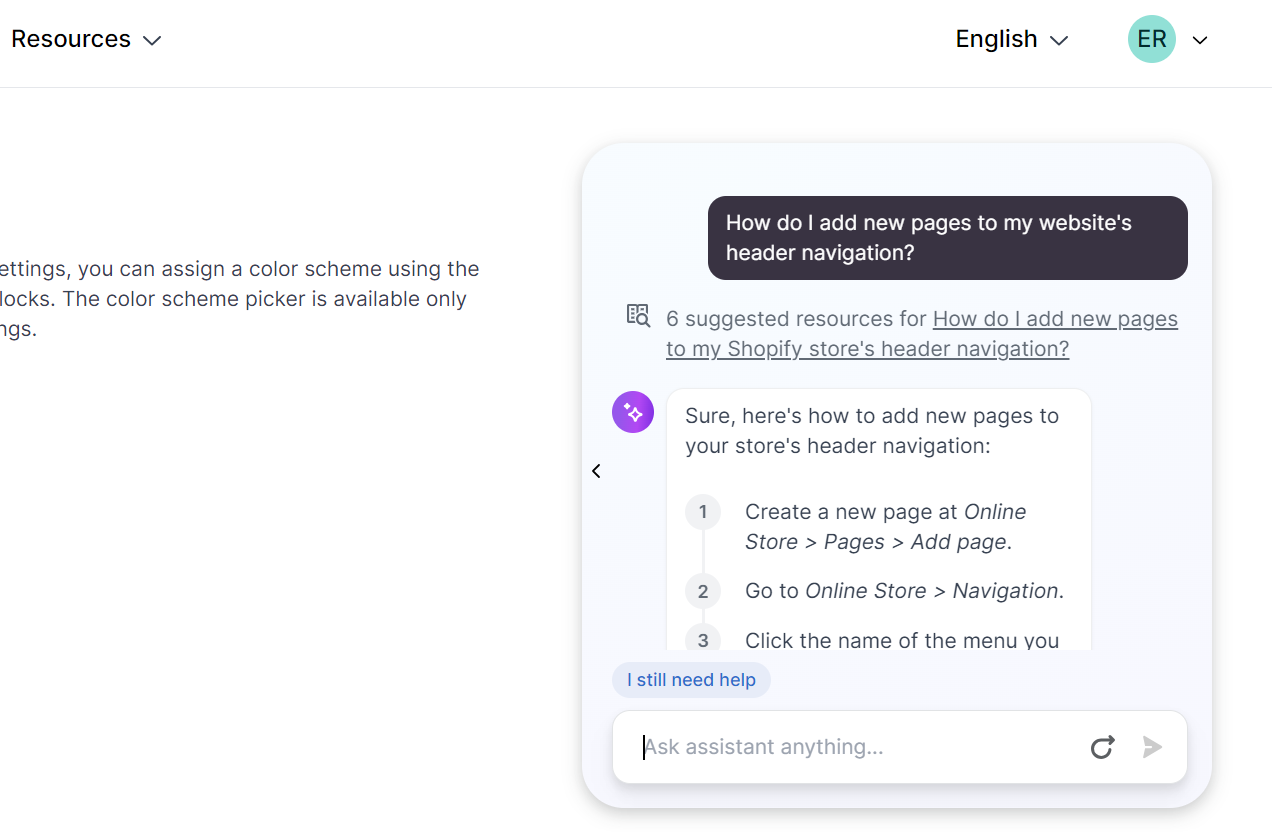Click the 'I still need help' button
The image size is (1272, 832).
pos(691,679)
